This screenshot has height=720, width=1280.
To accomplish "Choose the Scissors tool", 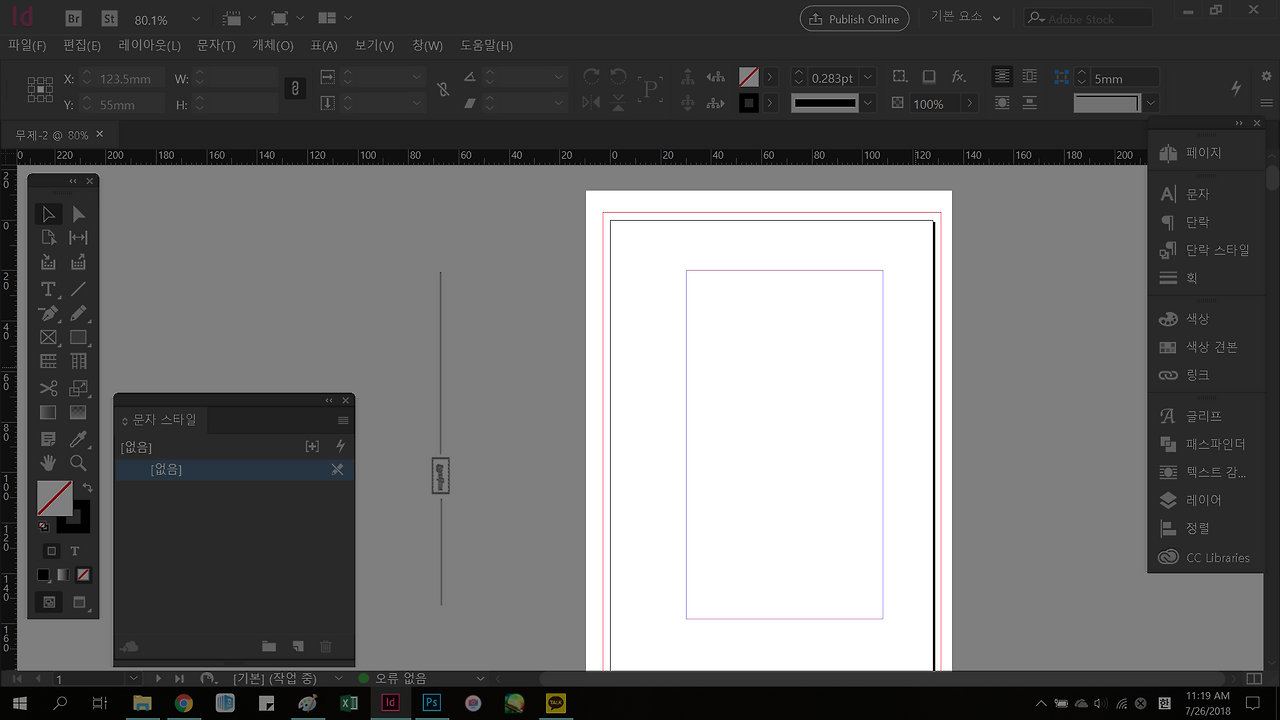I will 48,388.
